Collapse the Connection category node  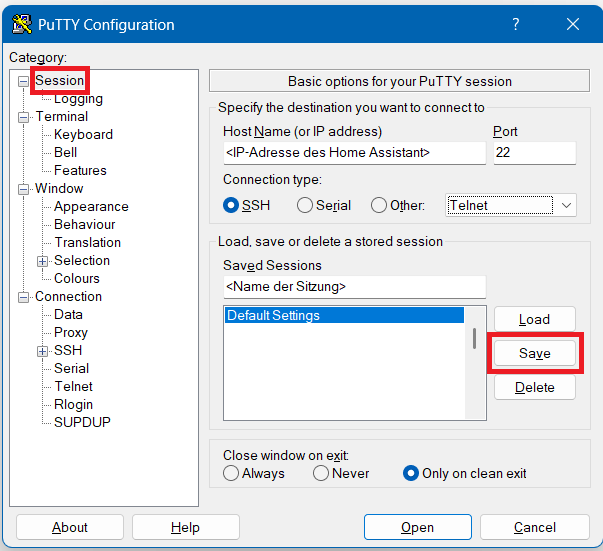coord(24,297)
